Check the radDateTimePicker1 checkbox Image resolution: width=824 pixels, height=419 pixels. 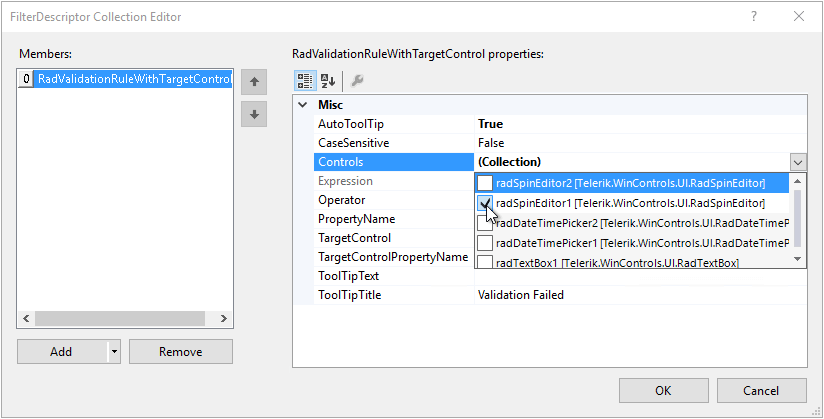[485, 243]
